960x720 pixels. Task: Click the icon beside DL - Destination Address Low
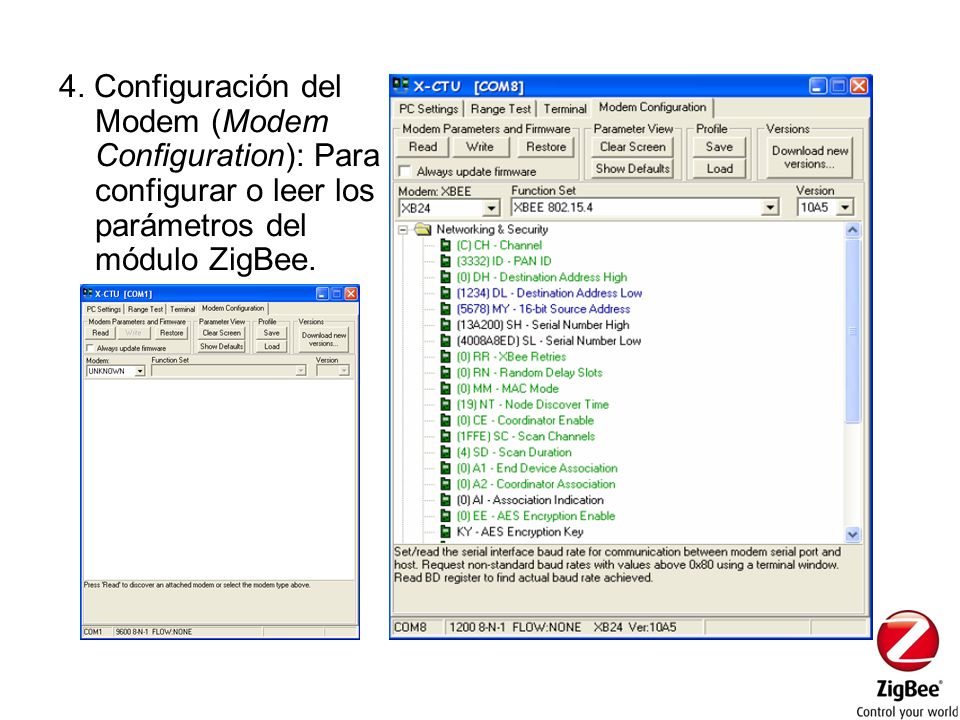(446, 293)
